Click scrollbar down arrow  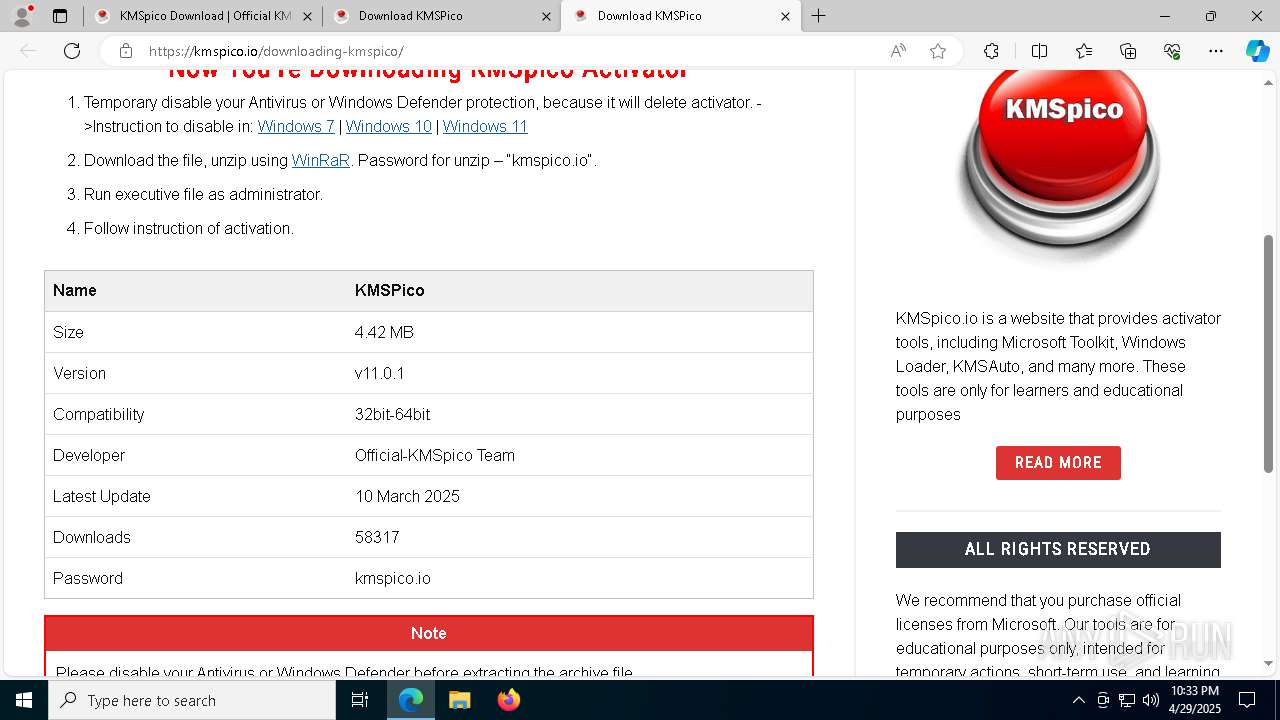pyautogui.click(x=1269, y=663)
